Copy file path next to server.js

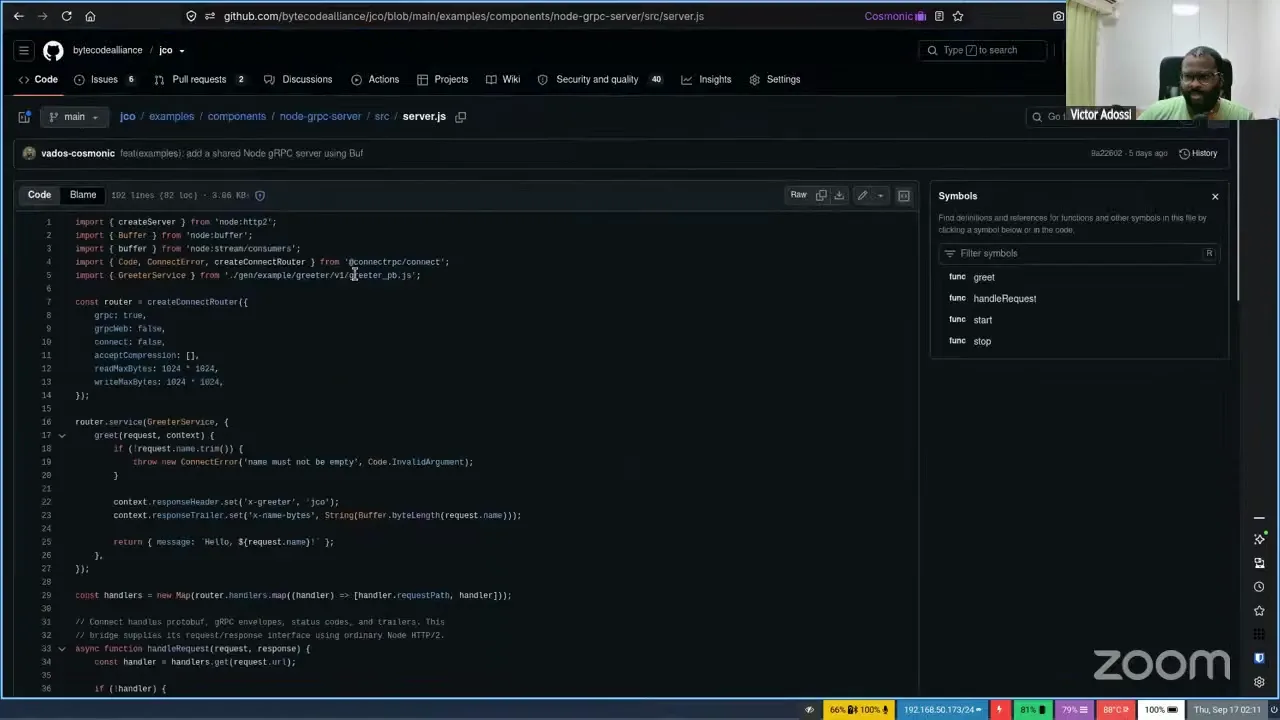(460, 117)
